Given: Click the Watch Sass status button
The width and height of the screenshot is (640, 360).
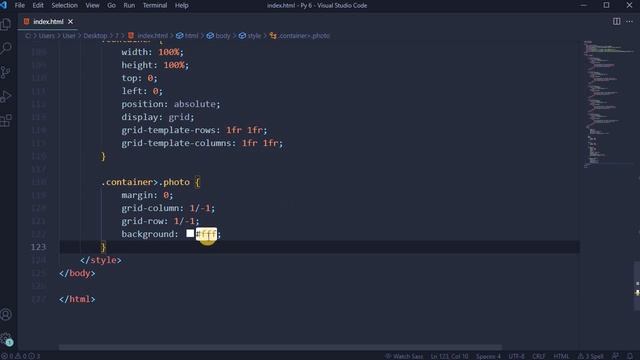Looking at the screenshot, I should pos(404,356).
